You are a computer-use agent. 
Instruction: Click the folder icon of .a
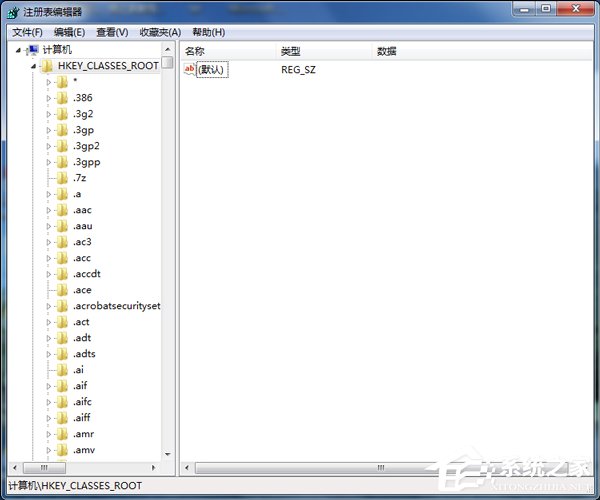click(x=62, y=194)
